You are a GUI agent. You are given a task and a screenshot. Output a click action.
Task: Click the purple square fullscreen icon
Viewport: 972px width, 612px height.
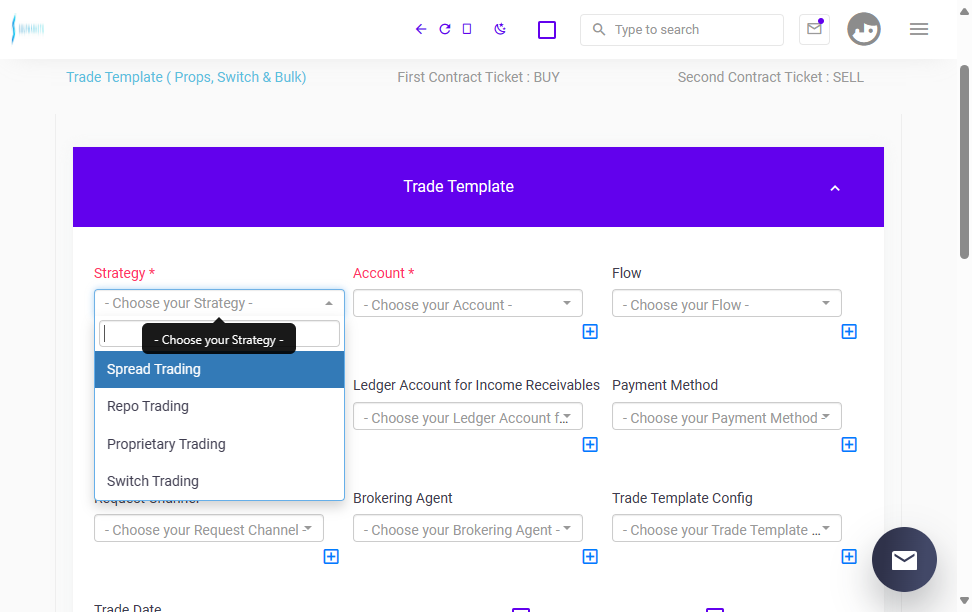(x=547, y=30)
